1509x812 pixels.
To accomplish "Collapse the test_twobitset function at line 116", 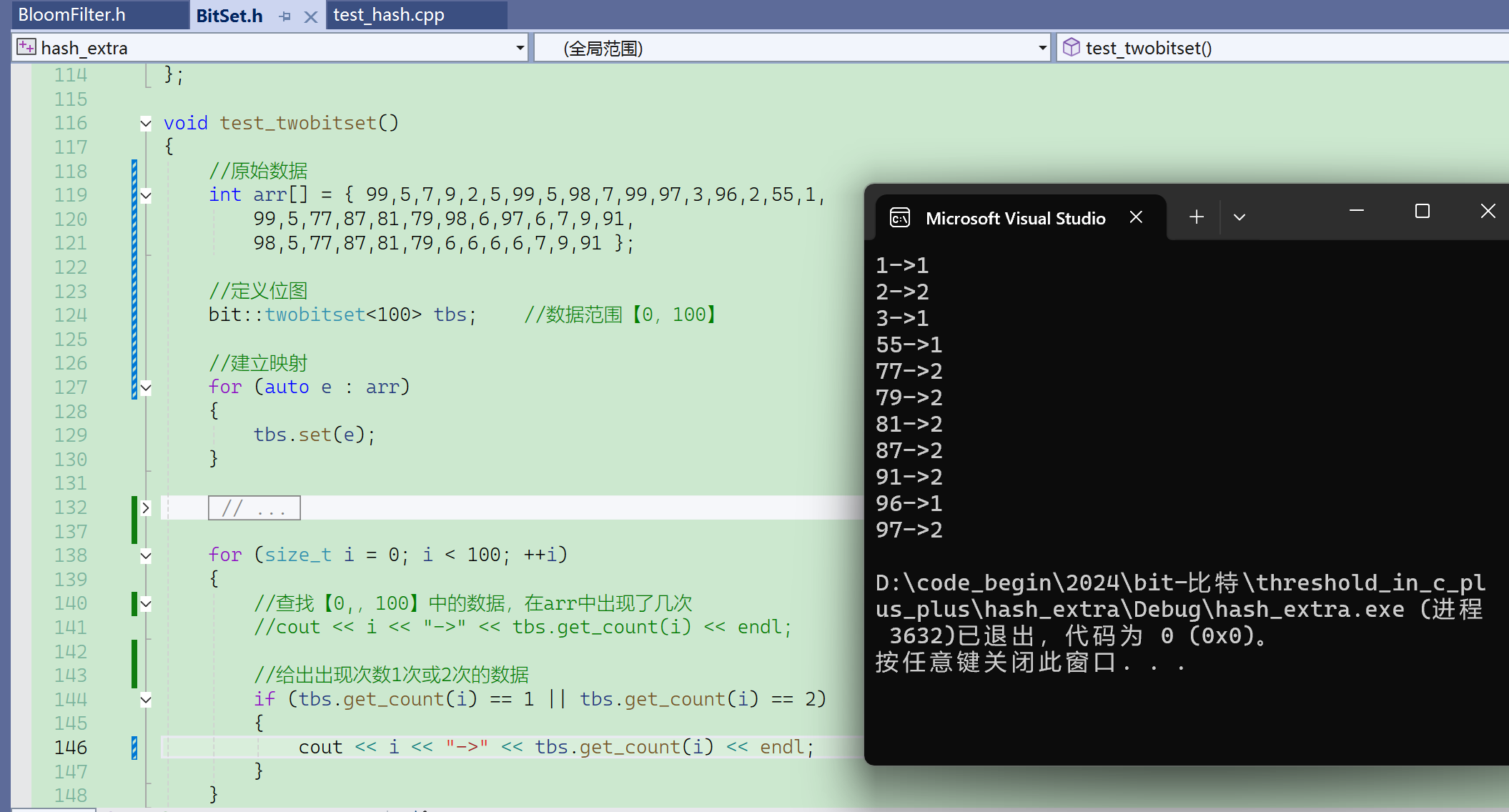I will (146, 123).
